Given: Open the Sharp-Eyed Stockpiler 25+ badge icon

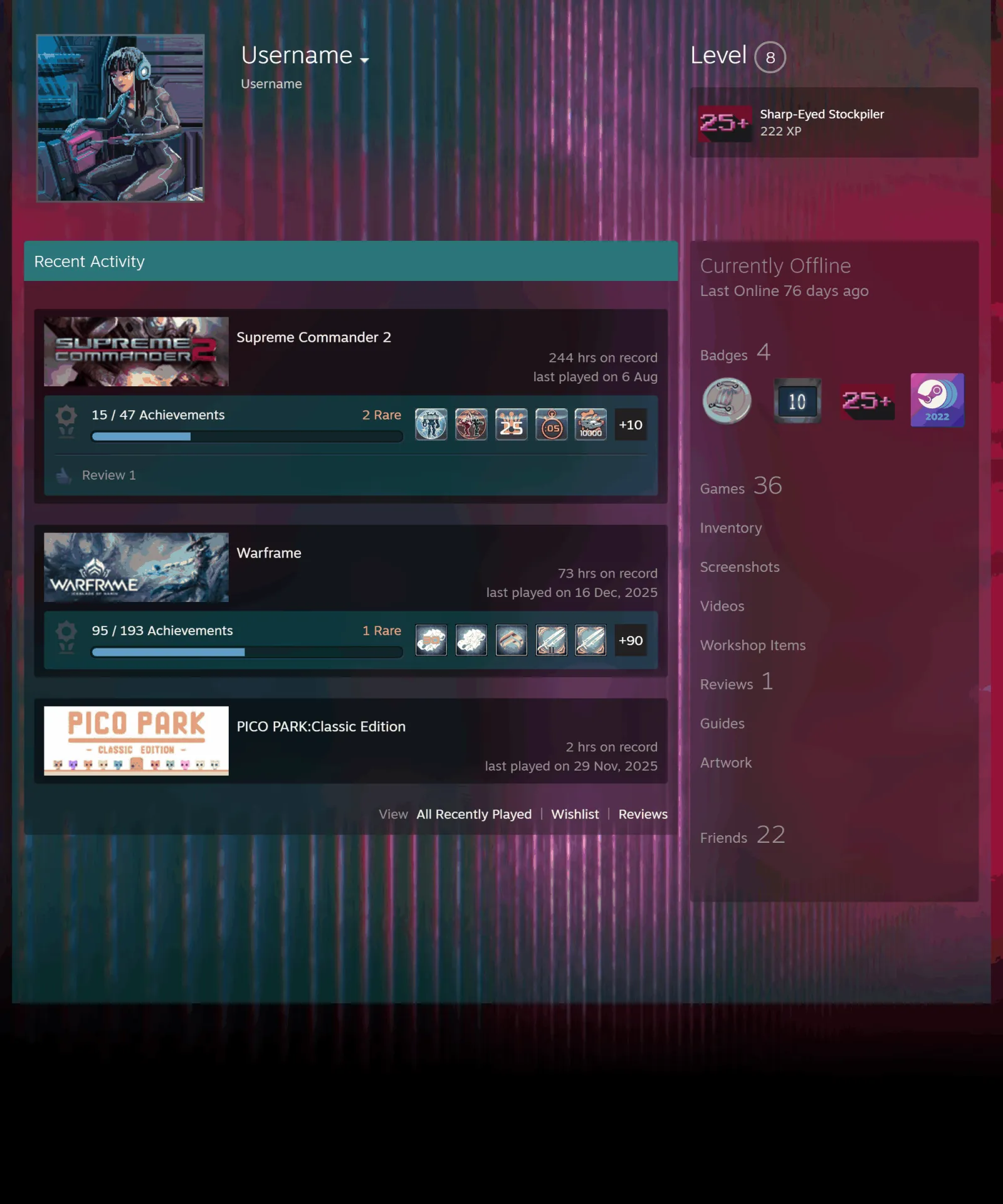Looking at the screenshot, I should [725, 123].
